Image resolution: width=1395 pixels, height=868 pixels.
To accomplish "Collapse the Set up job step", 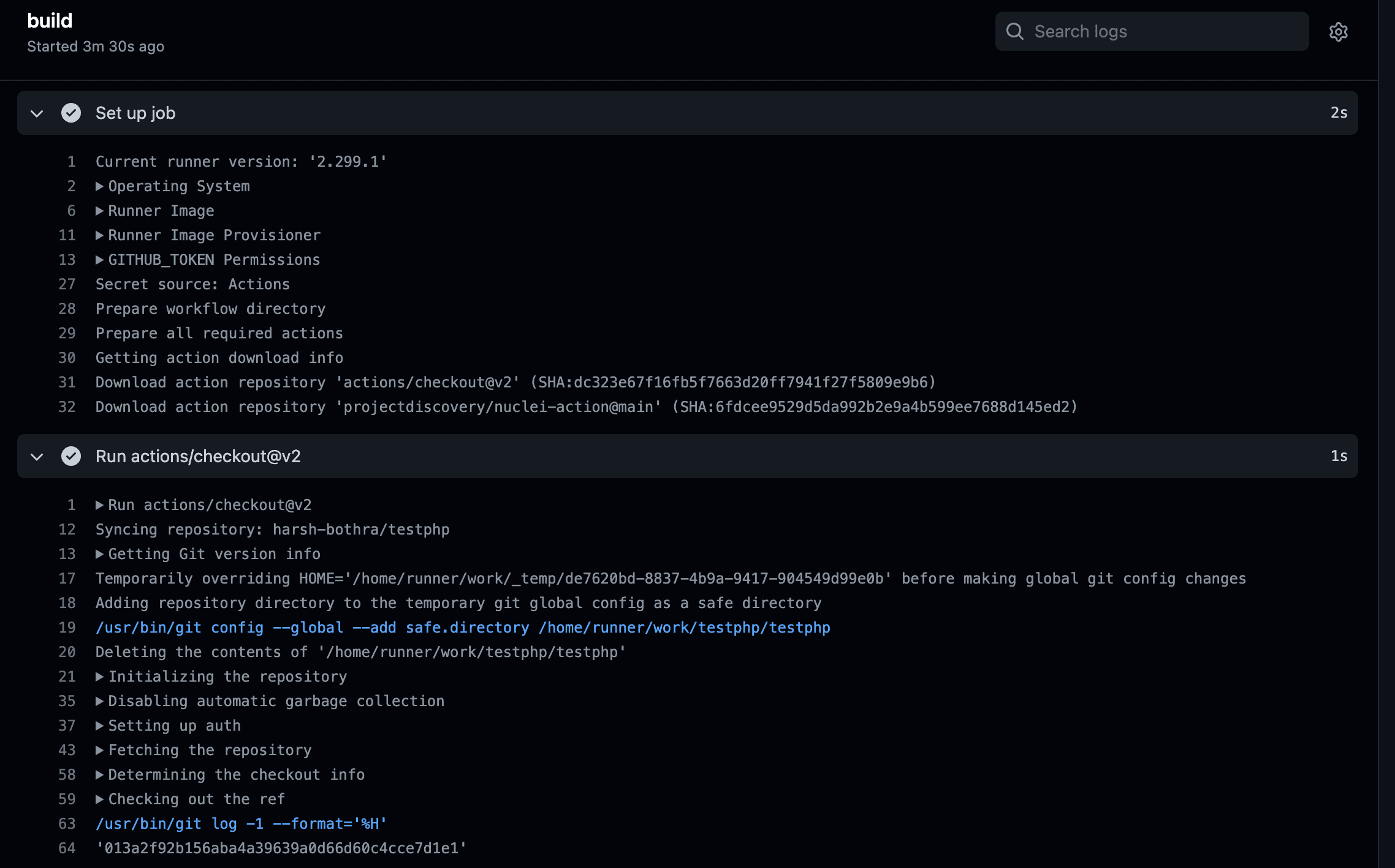I will coord(37,113).
